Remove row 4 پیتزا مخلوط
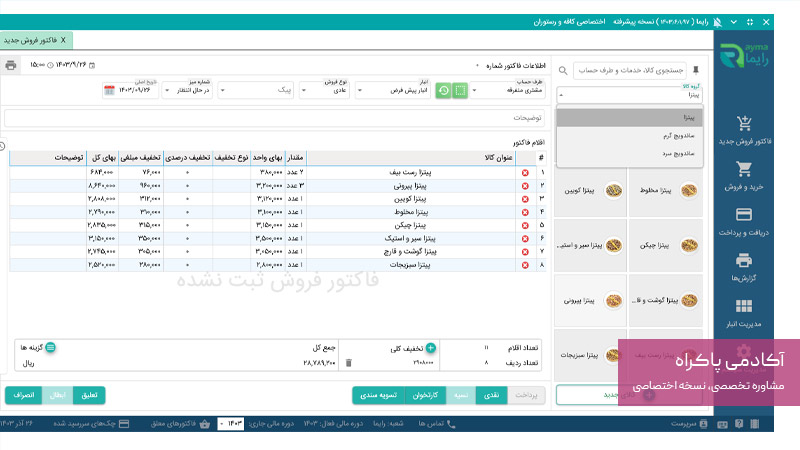Viewport: 800px width, 450px height. click(525, 212)
